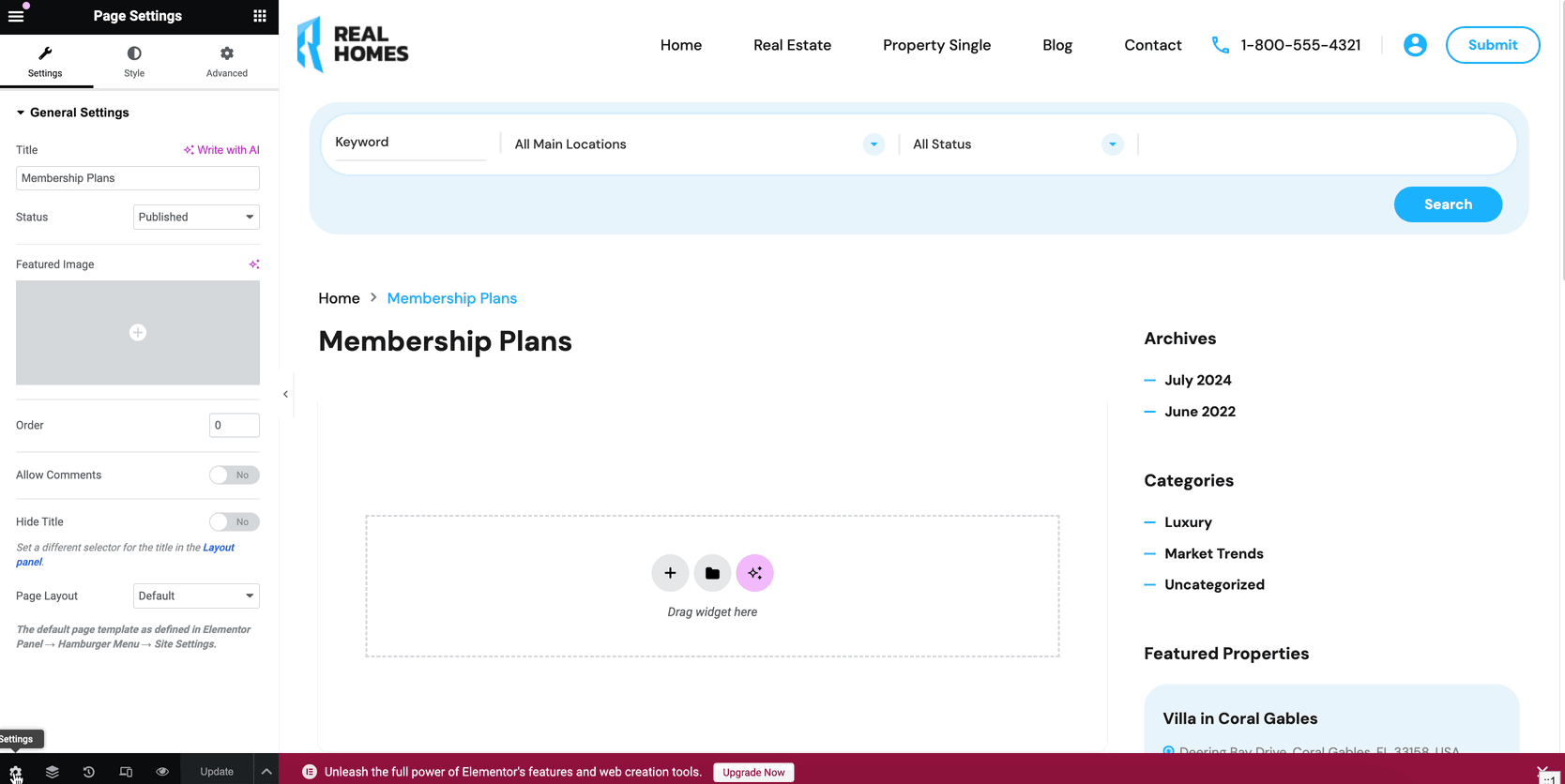Open Property Single menu item
The image size is (1565, 784).
coord(936,45)
